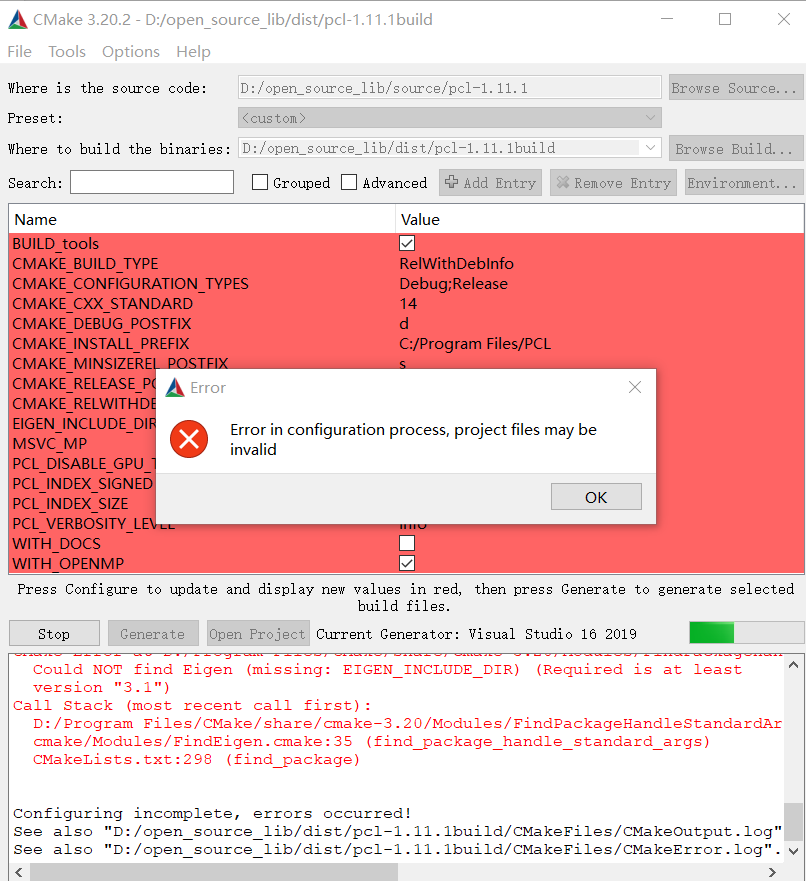Dismiss the error dialog with OK
806x881 pixels.
595,496
